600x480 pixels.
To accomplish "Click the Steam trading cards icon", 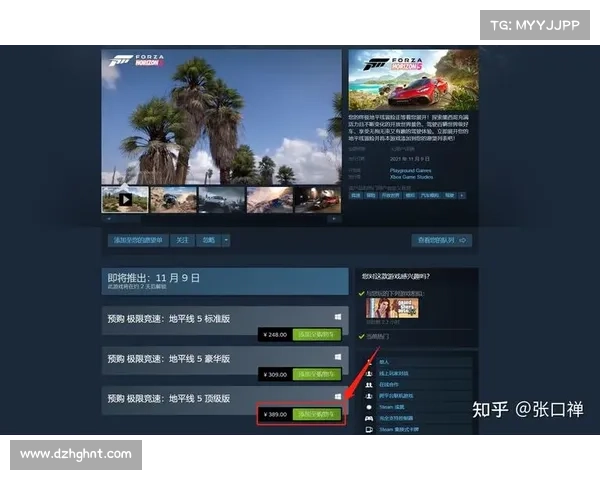I will click(x=369, y=429).
